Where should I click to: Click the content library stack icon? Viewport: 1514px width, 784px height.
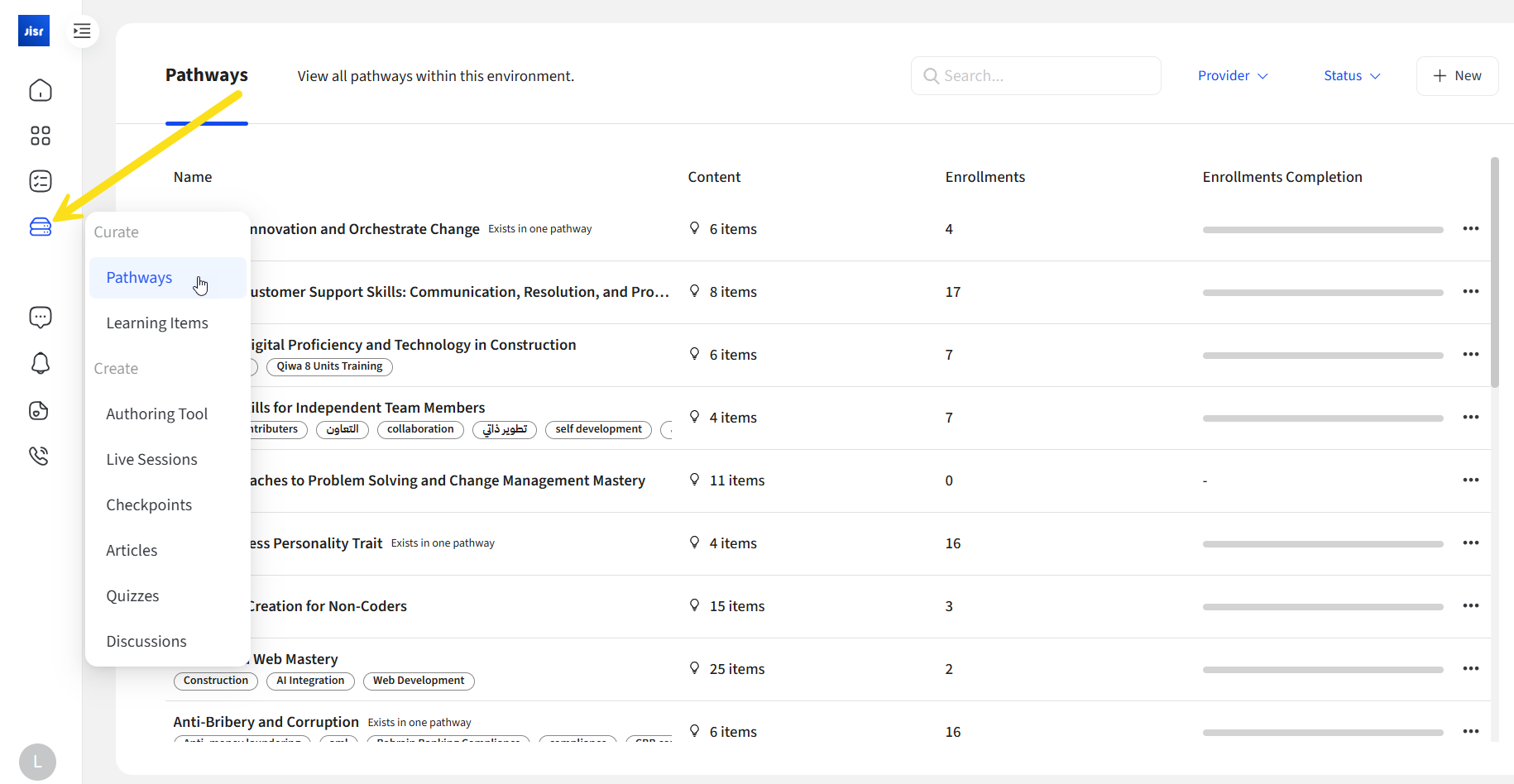click(41, 227)
